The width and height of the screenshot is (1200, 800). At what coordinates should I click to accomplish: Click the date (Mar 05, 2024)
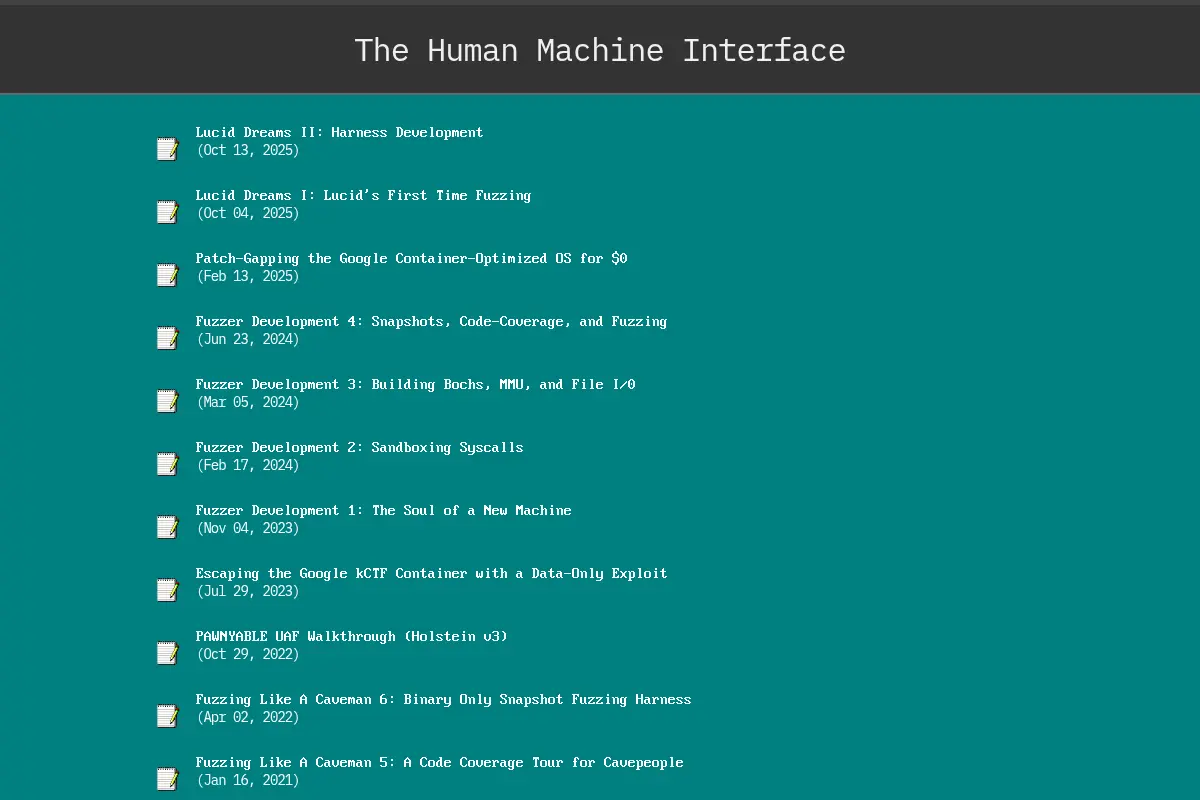(x=248, y=402)
